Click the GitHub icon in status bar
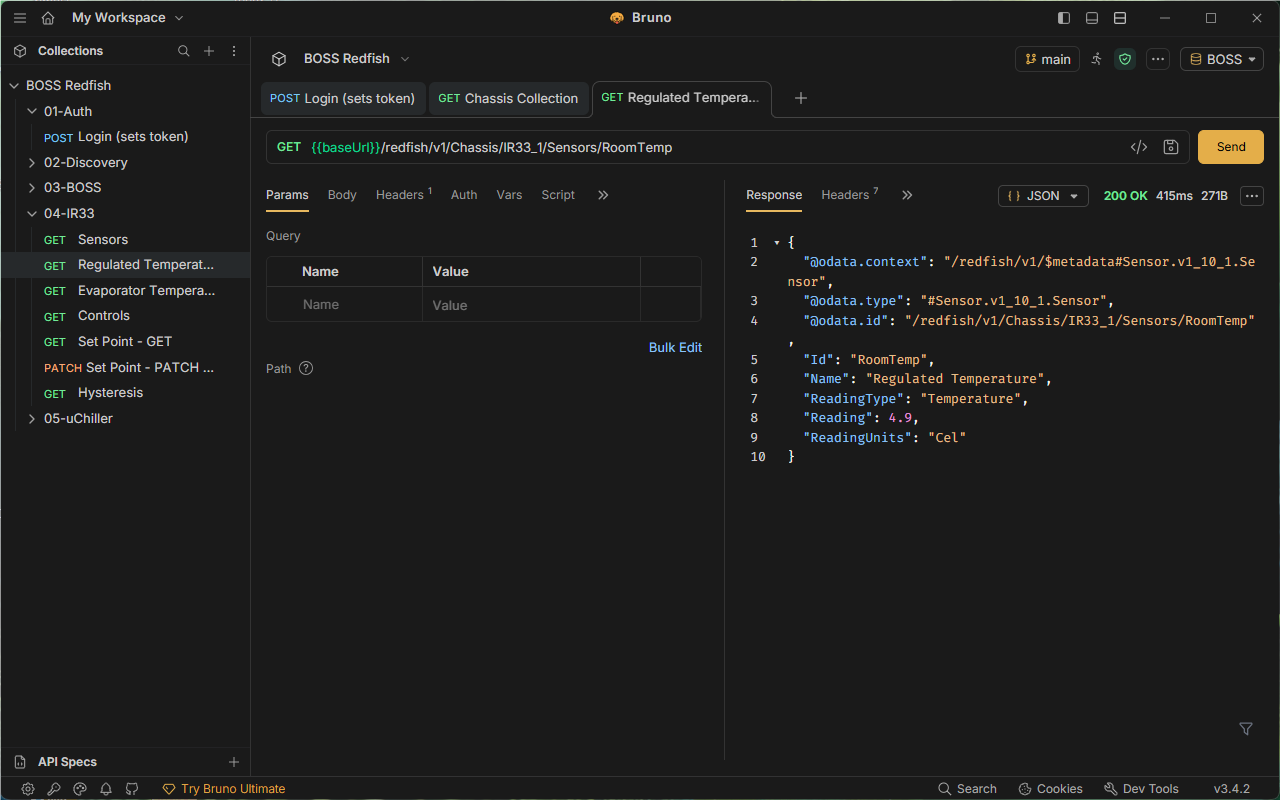The image size is (1280, 801). (132, 789)
